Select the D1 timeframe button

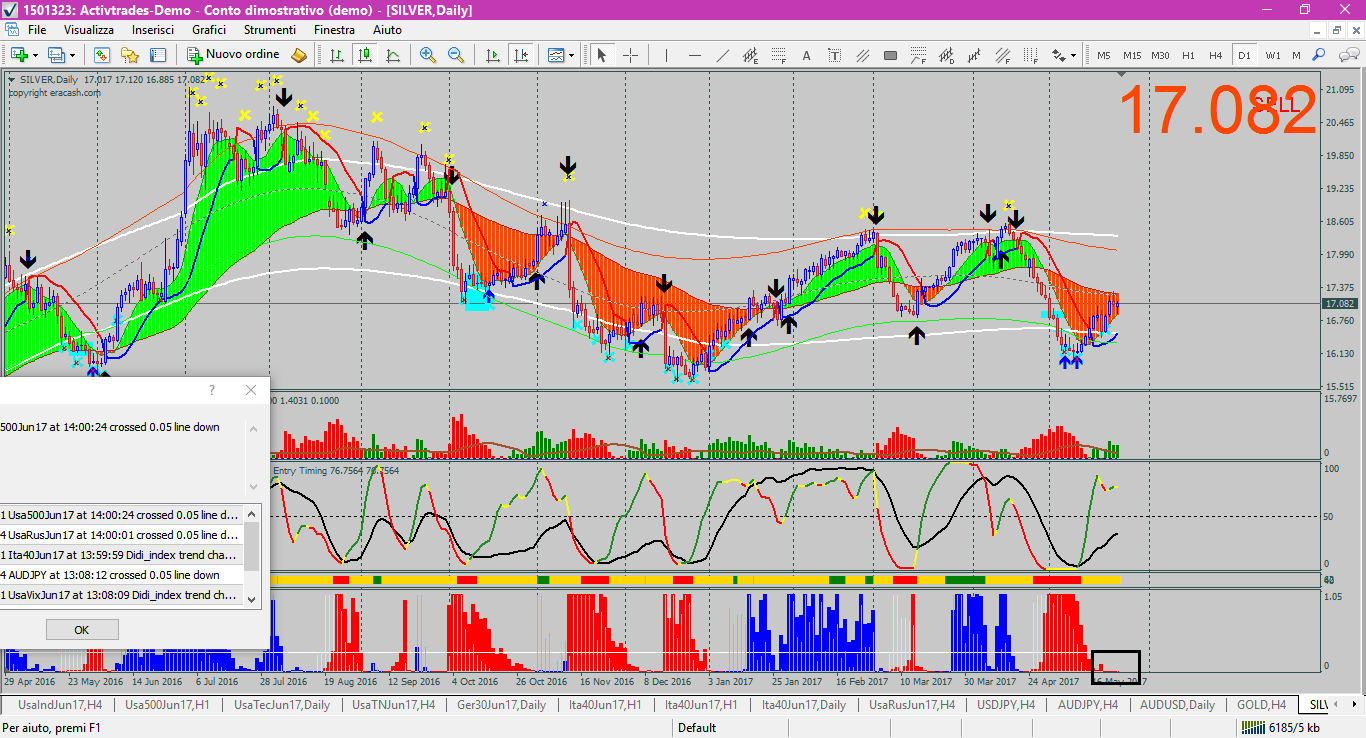(x=1244, y=55)
